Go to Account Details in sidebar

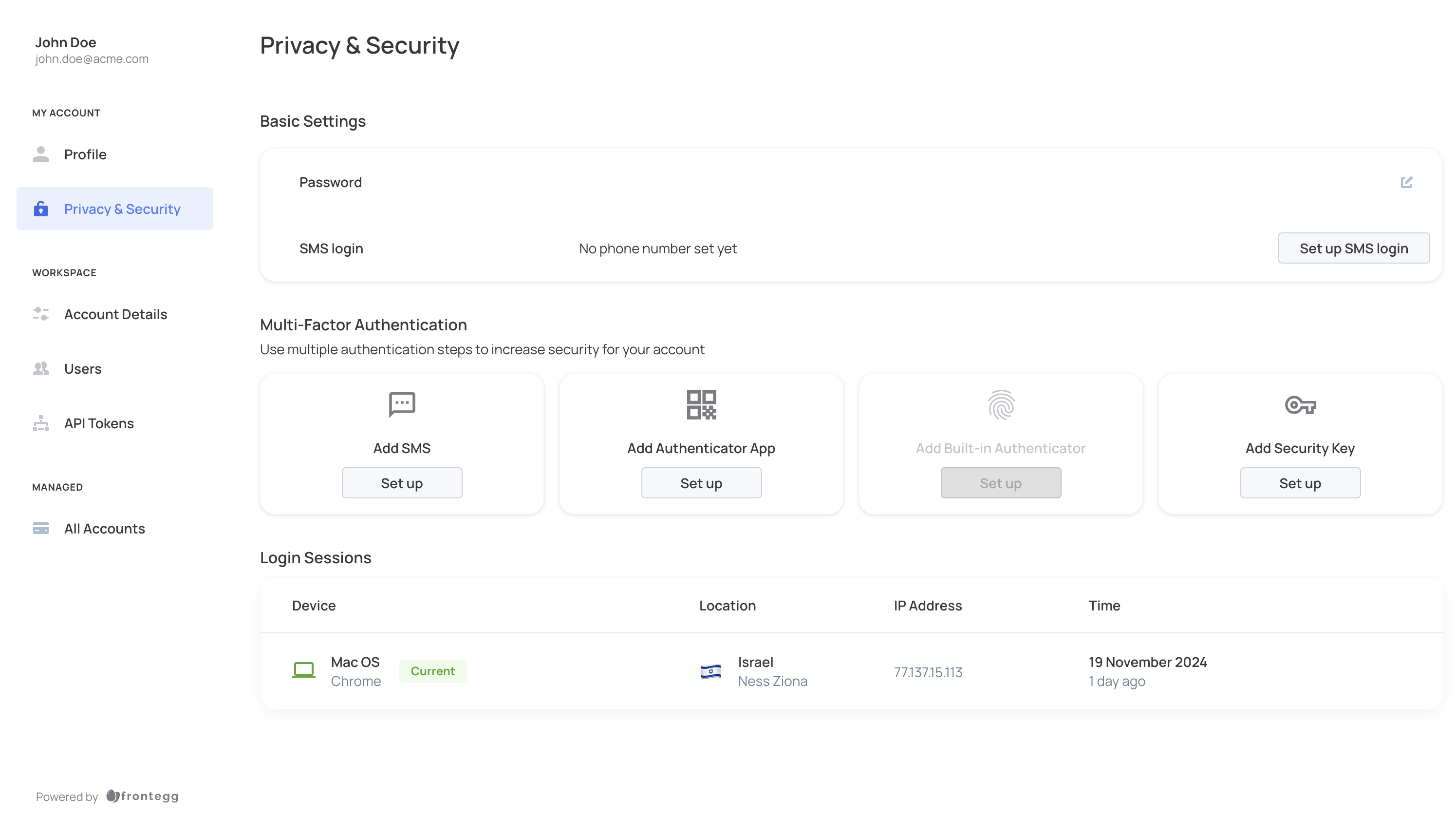pyautogui.click(x=115, y=314)
